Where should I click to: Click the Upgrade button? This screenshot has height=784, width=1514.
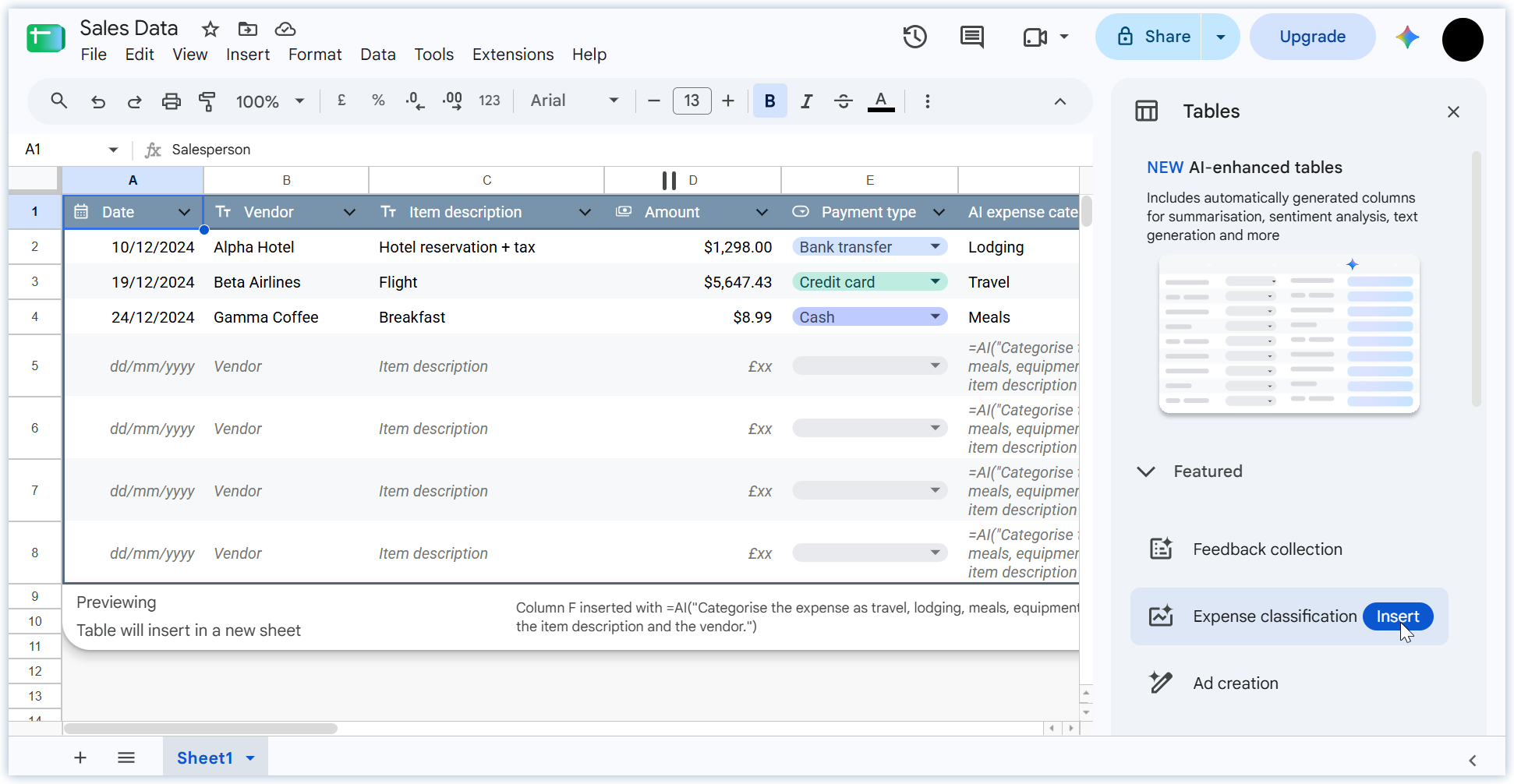[x=1312, y=37]
